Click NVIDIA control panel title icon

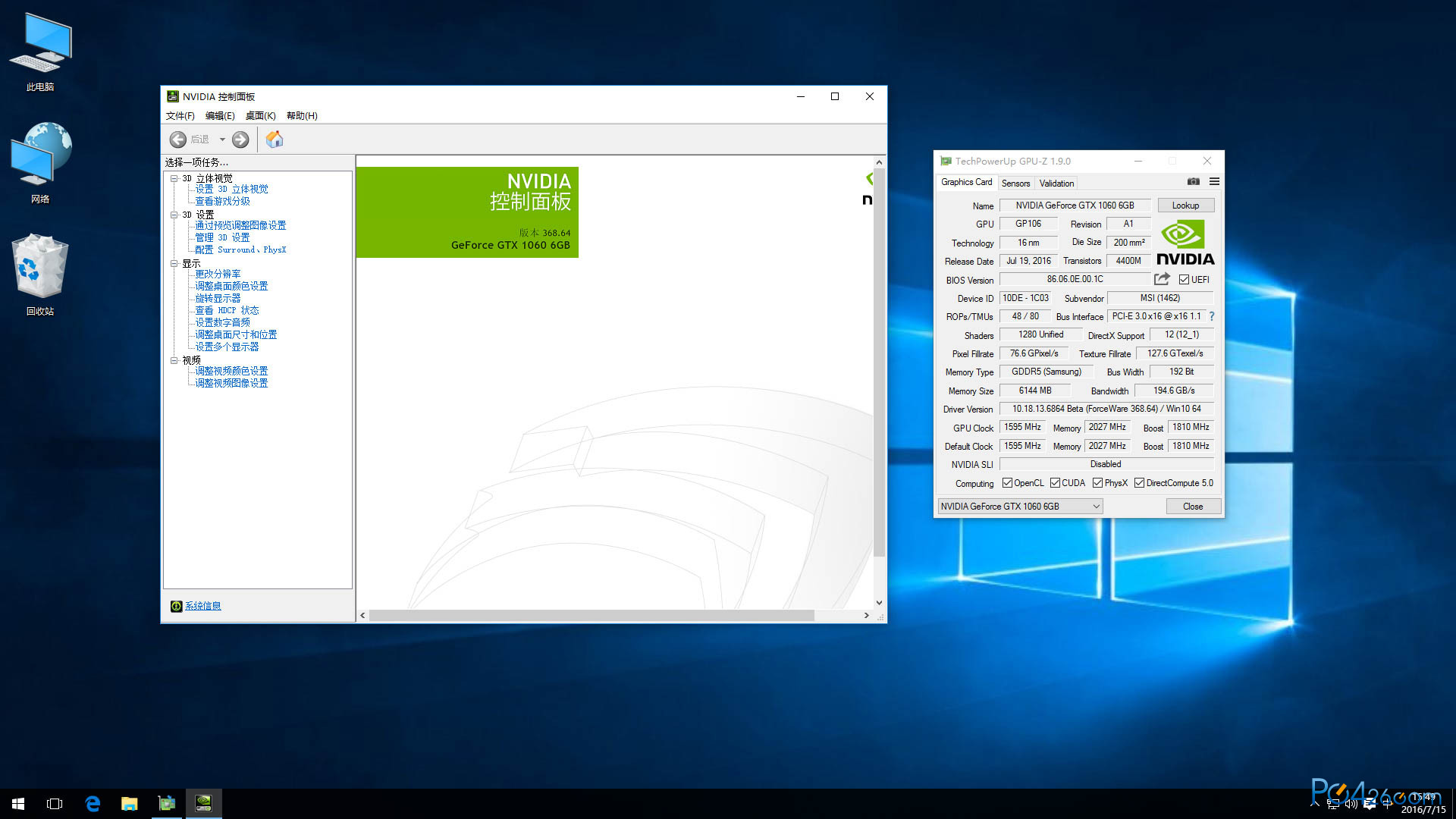173,96
